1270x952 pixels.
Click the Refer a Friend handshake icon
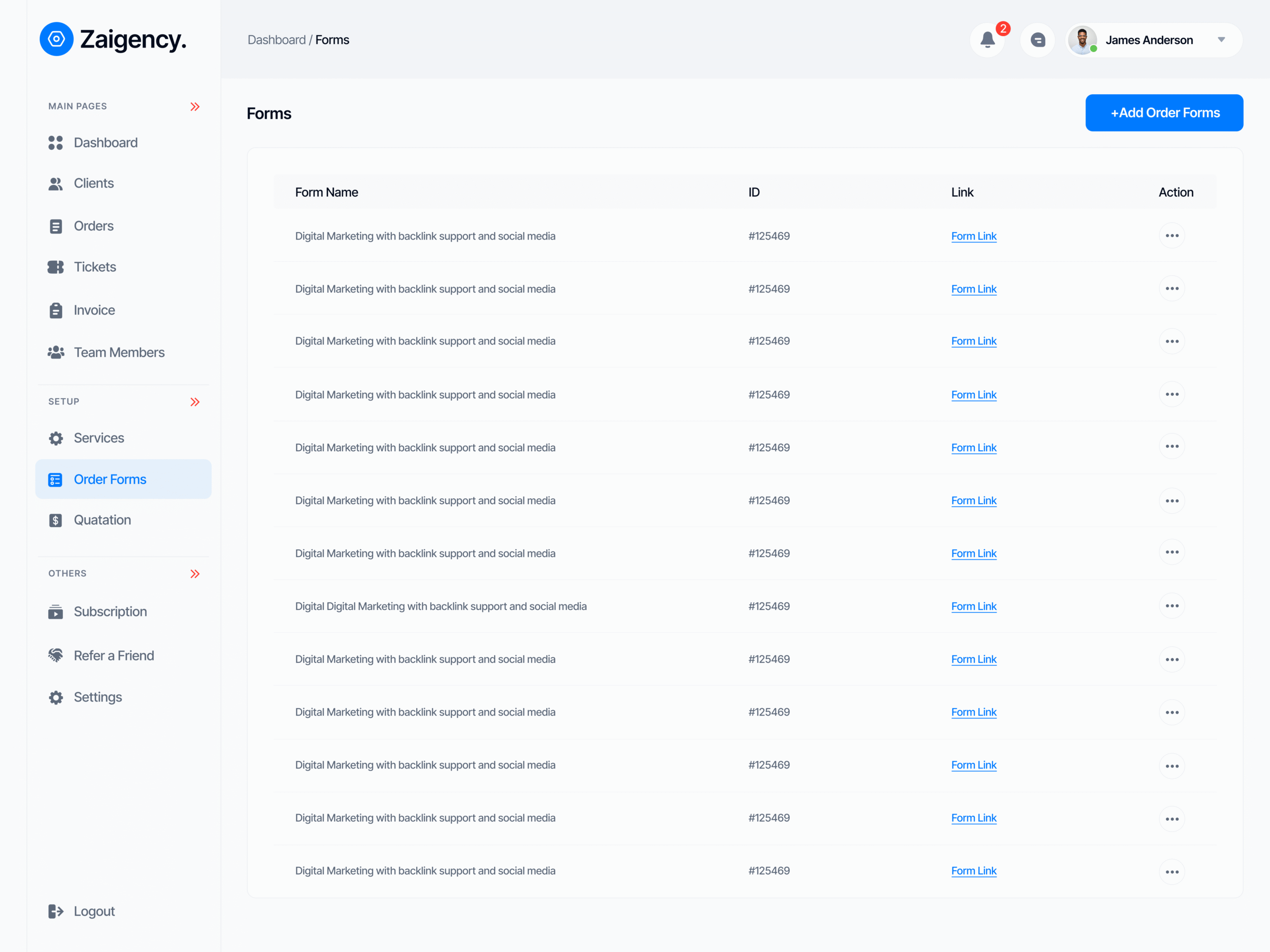(56, 655)
